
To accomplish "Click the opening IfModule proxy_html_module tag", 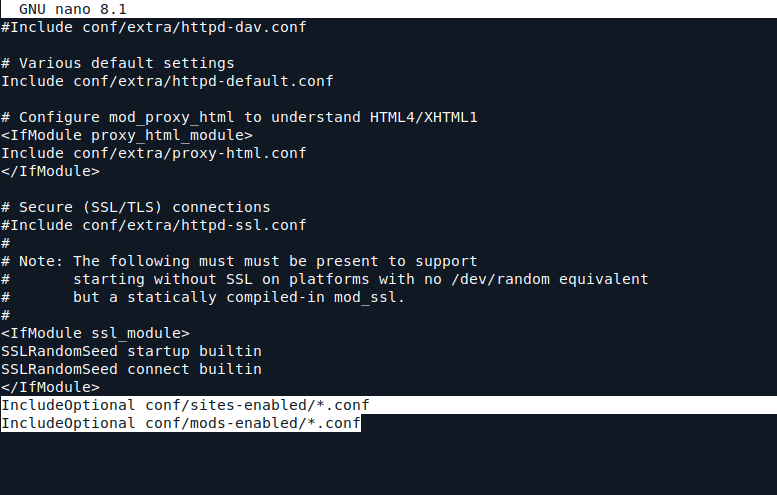I will point(126,135).
